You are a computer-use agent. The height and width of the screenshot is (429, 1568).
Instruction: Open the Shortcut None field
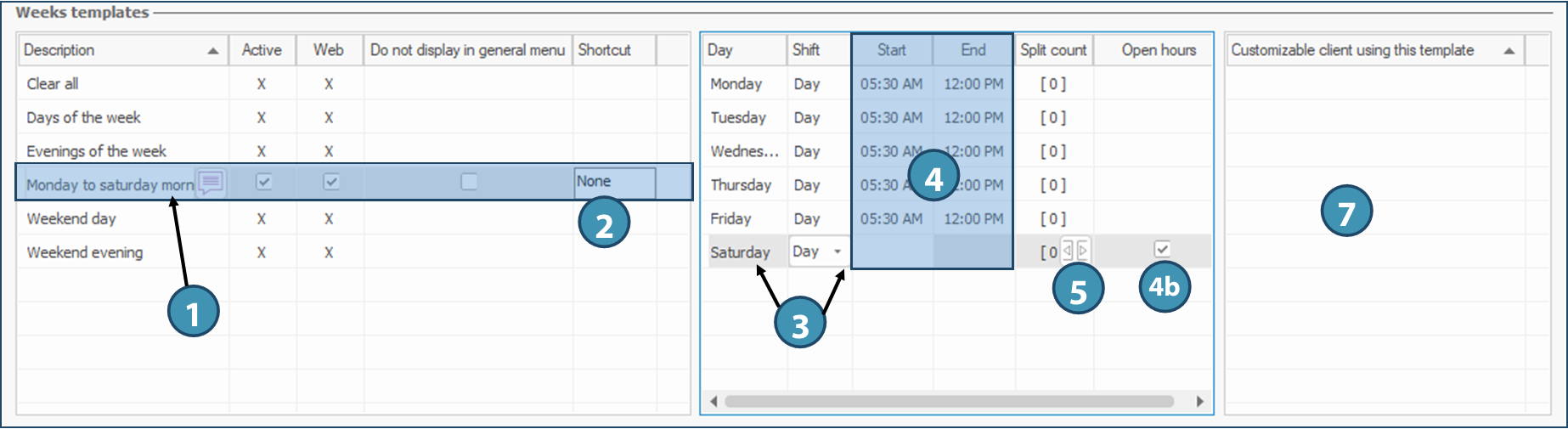614,182
